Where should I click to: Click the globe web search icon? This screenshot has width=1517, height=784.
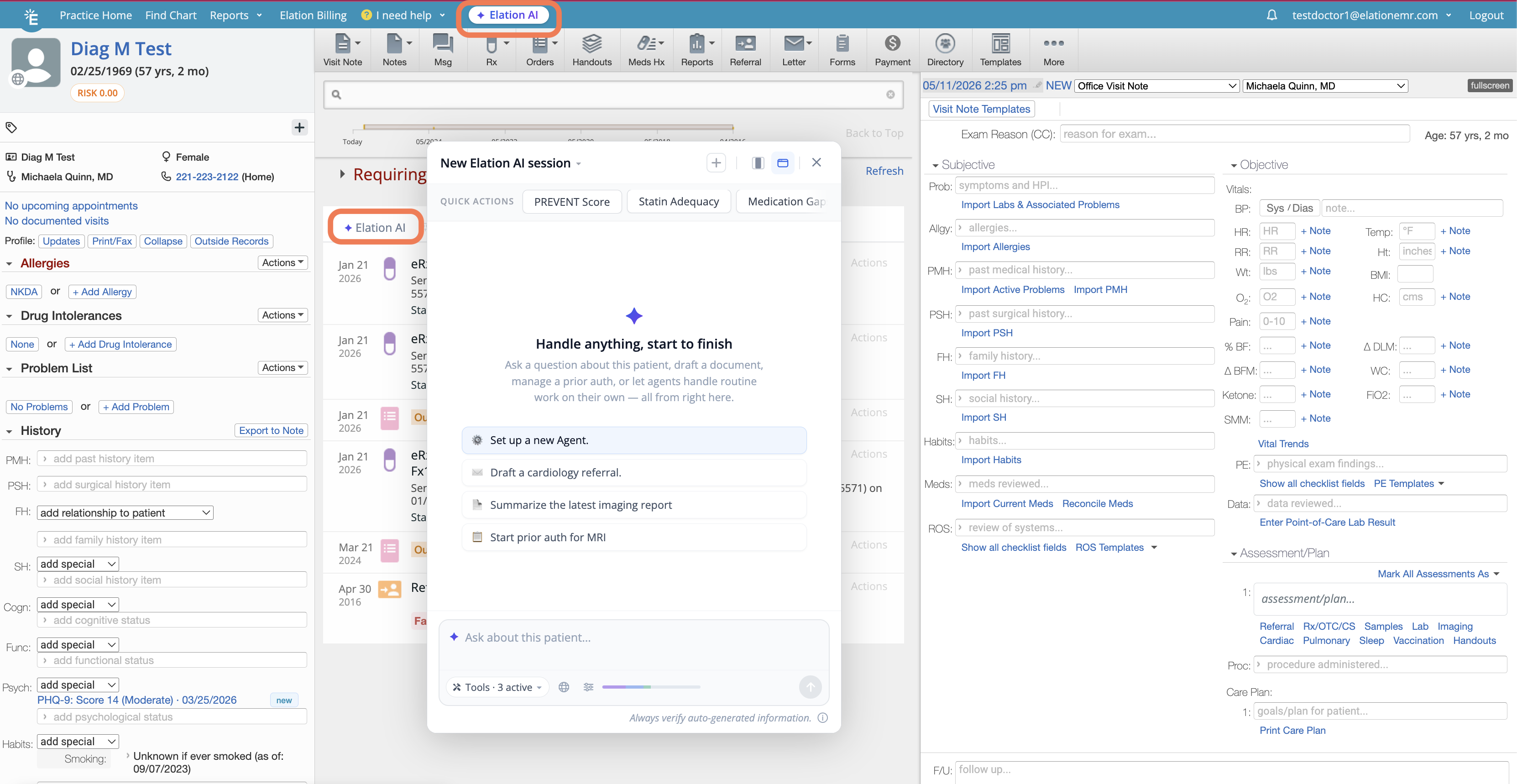(x=564, y=687)
